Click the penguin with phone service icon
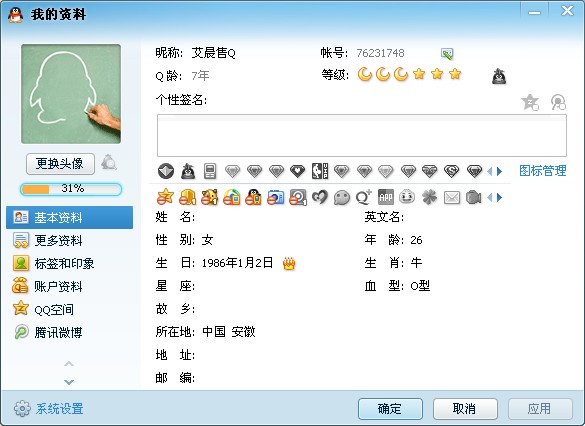 [x=253, y=197]
